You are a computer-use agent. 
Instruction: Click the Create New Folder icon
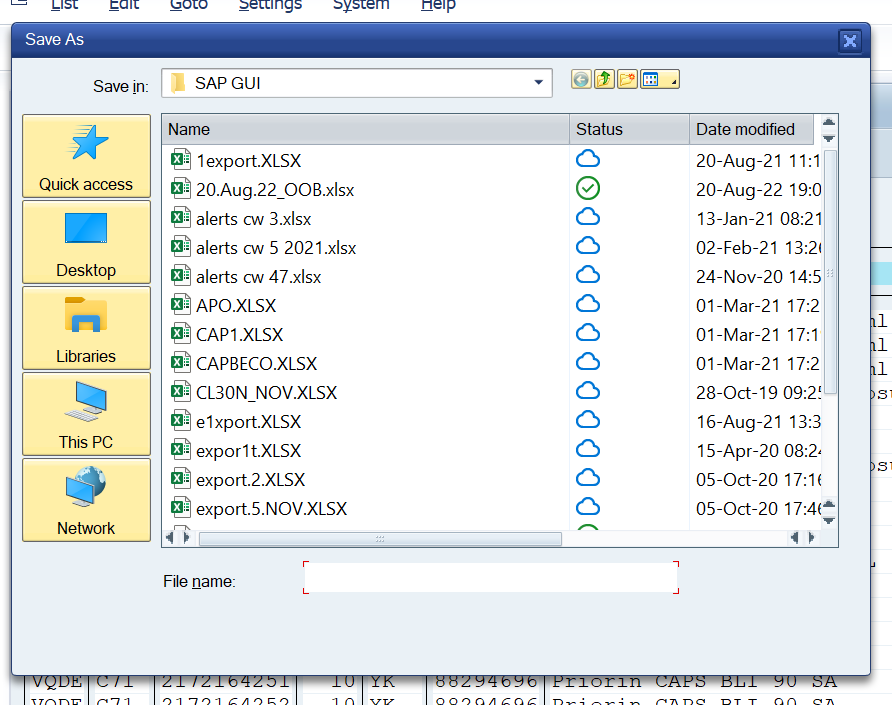point(627,78)
